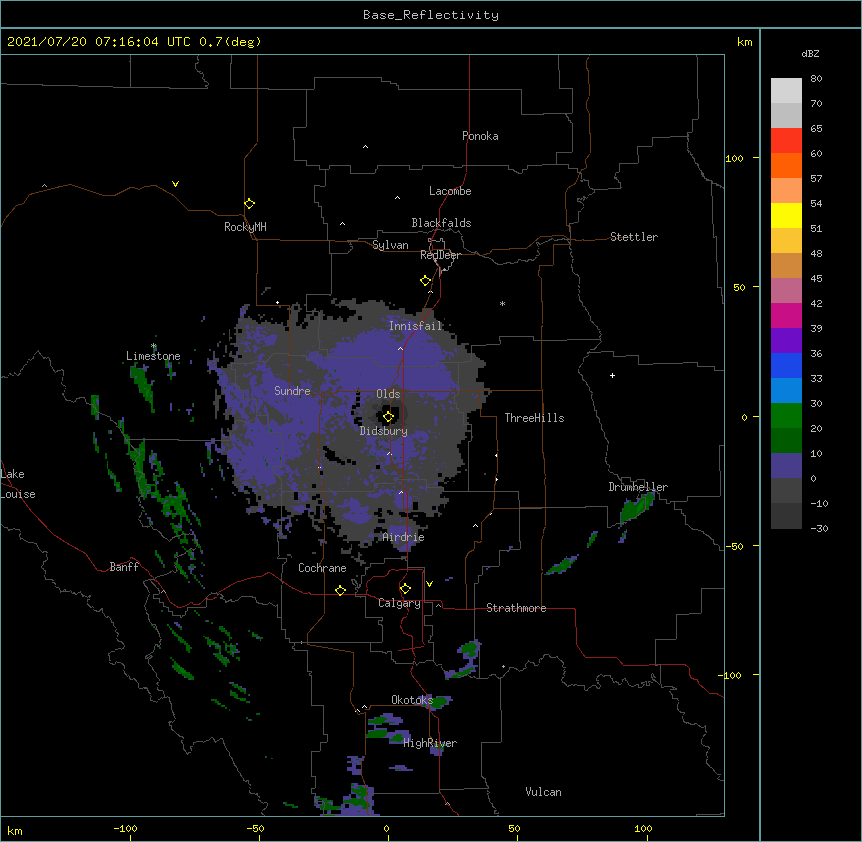This screenshot has width=862, height=842.
Task: Click the Vulcan label
Action: [543, 792]
